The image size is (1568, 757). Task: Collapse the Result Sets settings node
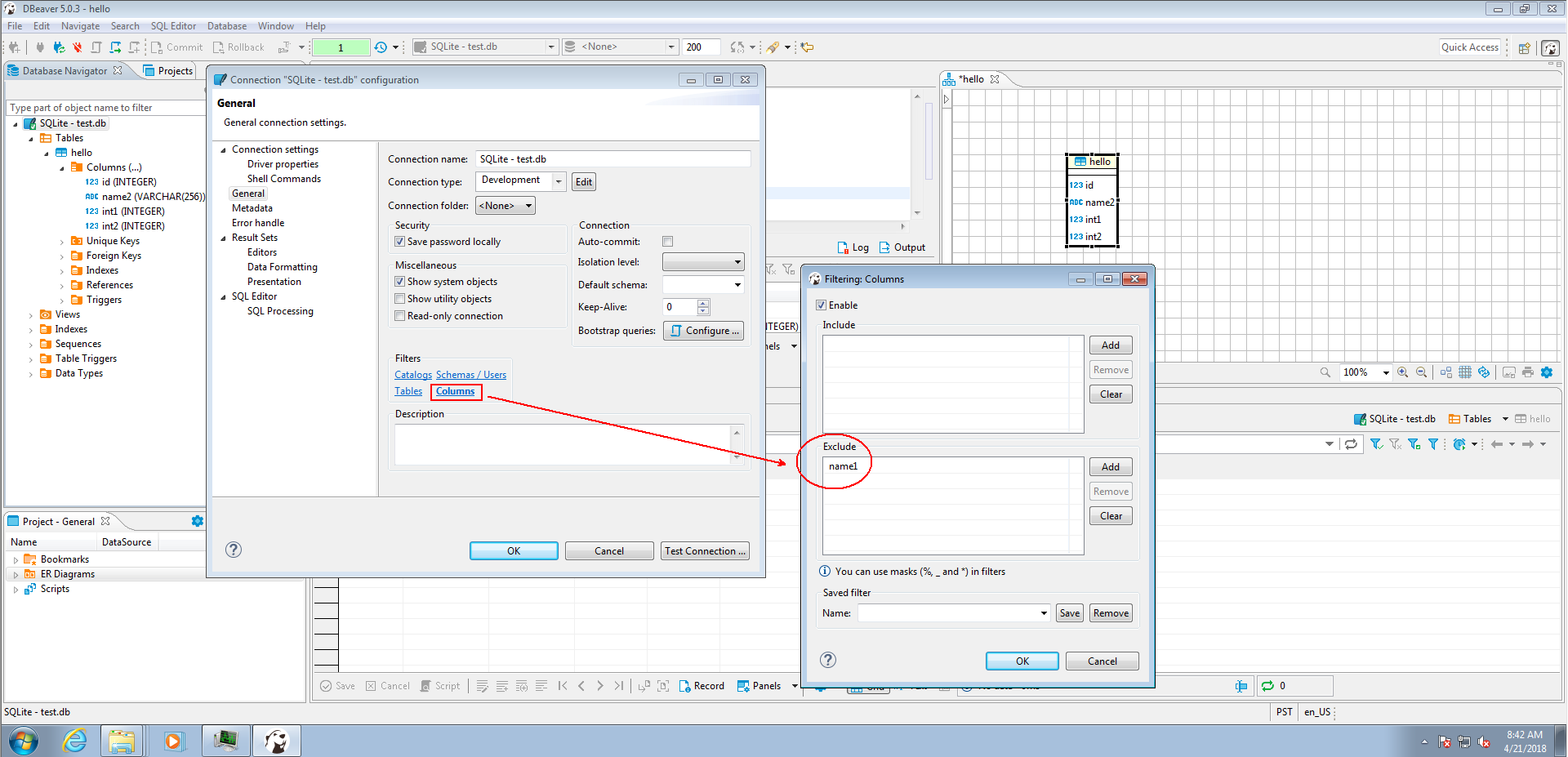(223, 238)
